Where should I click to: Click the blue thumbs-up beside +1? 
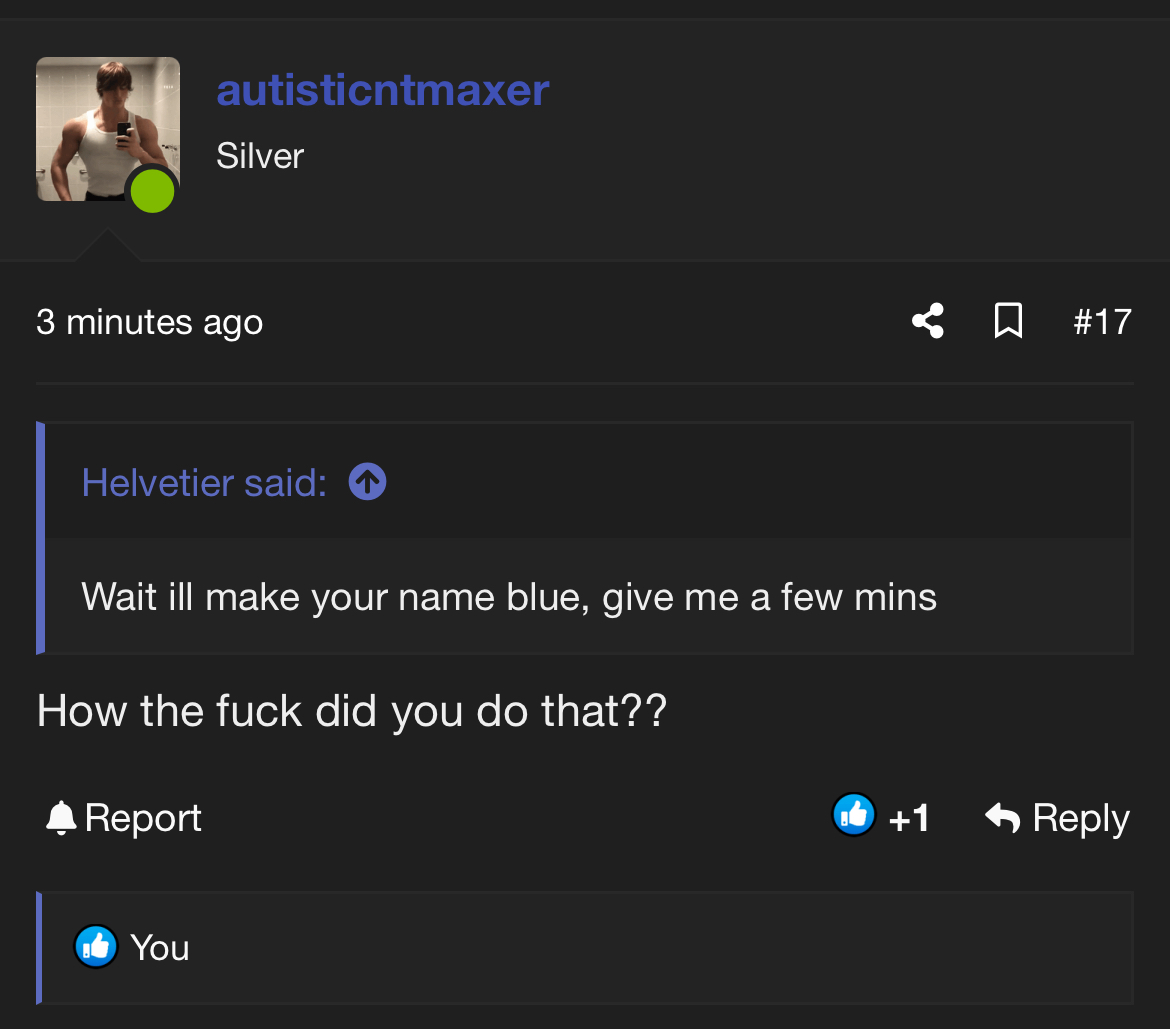pos(854,816)
